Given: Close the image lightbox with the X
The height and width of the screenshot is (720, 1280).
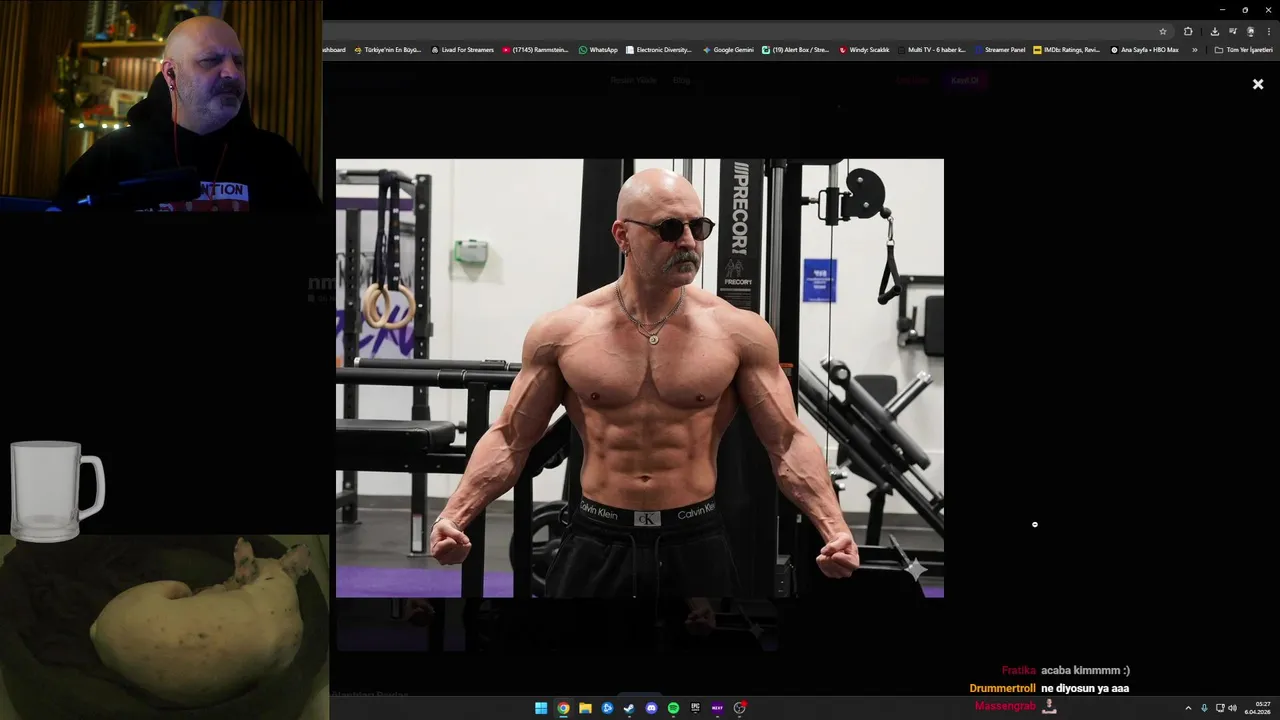Looking at the screenshot, I should tap(1258, 85).
